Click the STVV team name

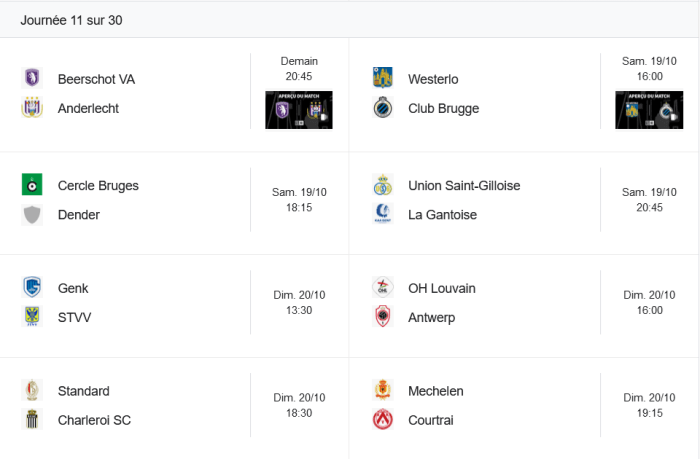click(x=75, y=317)
